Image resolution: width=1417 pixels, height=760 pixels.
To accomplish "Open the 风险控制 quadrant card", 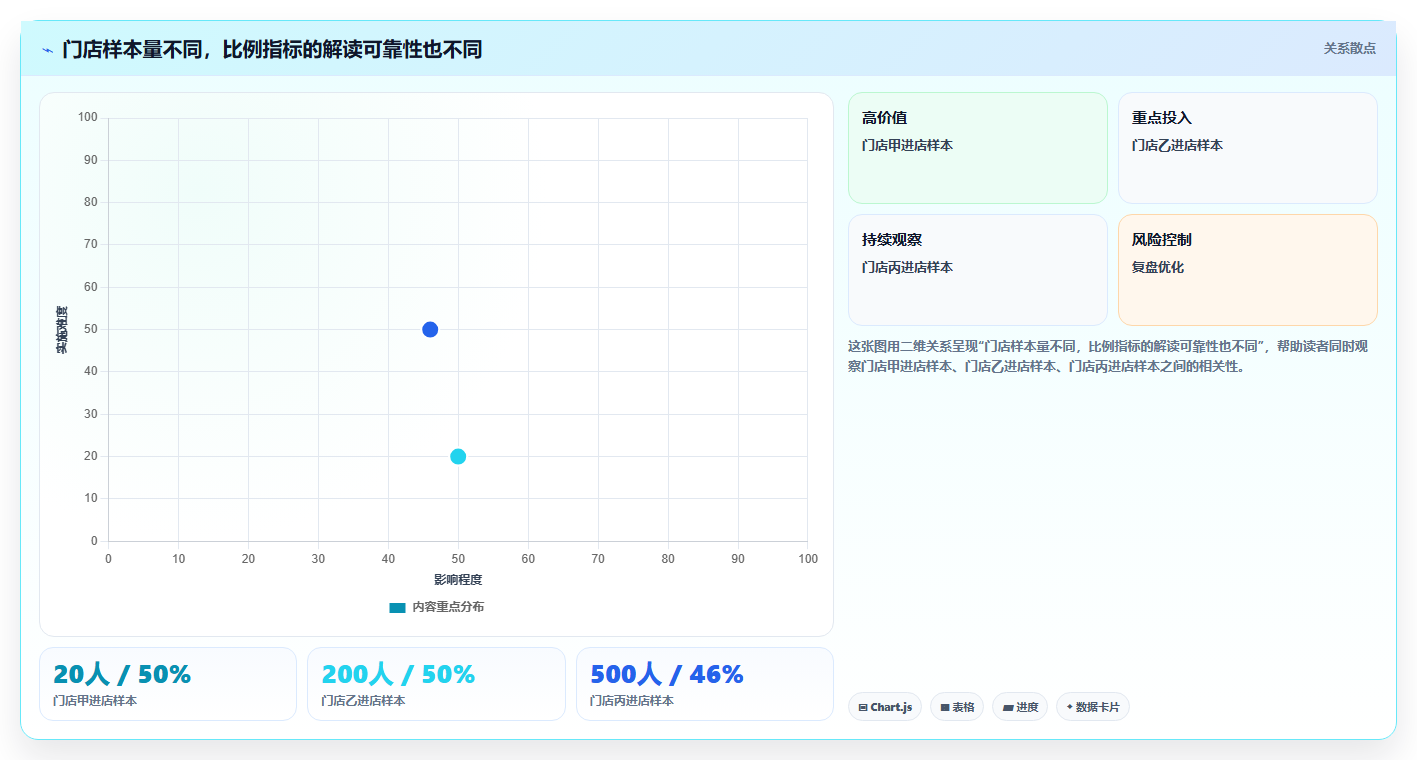I will point(1248,270).
